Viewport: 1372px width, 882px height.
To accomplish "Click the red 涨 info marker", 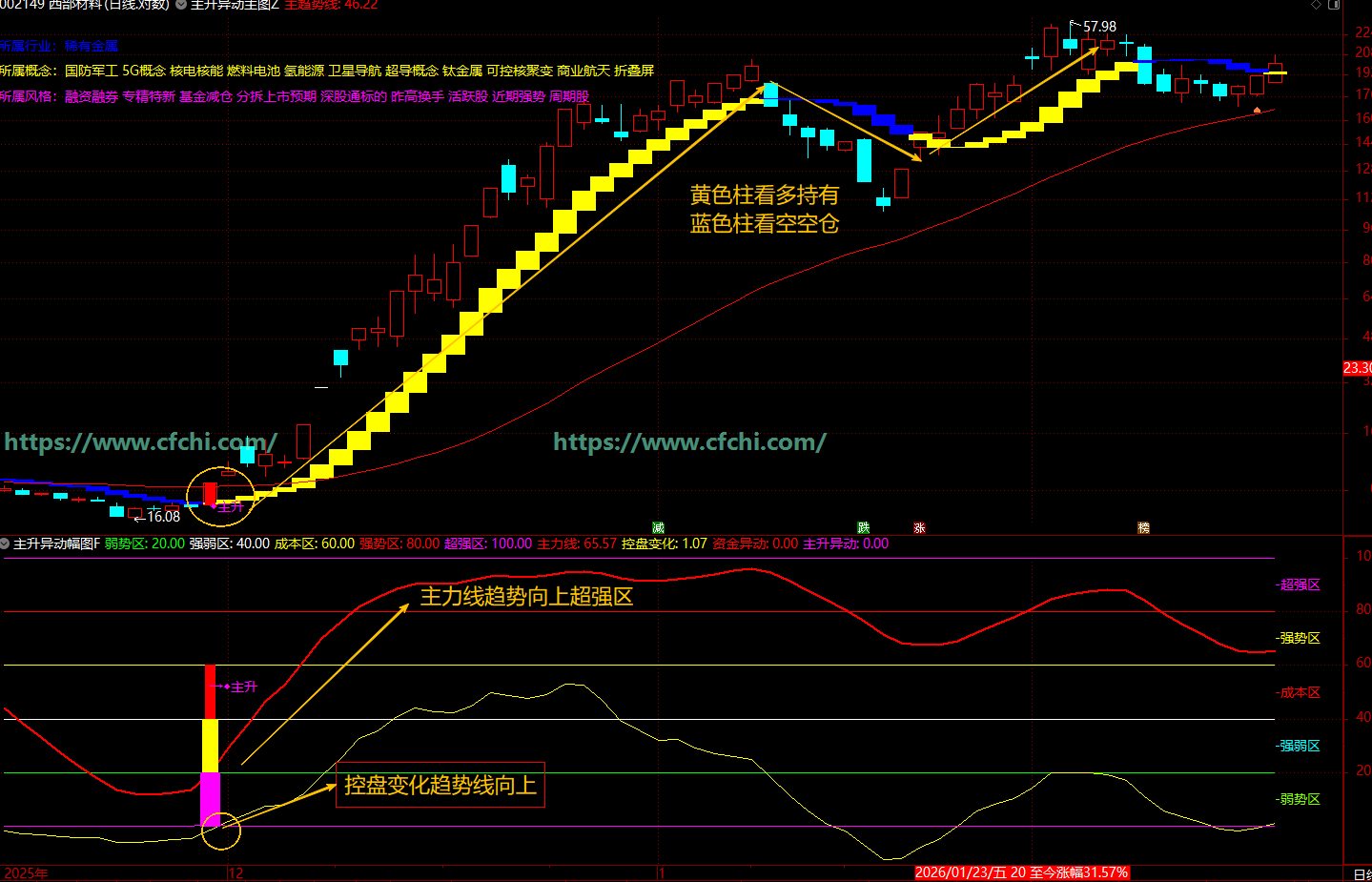I will point(919,527).
